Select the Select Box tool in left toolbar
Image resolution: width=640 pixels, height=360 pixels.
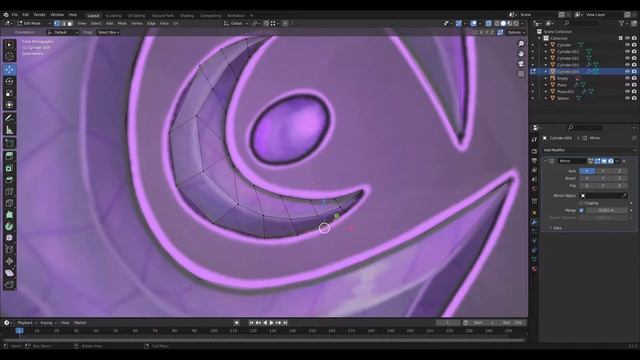point(9,45)
